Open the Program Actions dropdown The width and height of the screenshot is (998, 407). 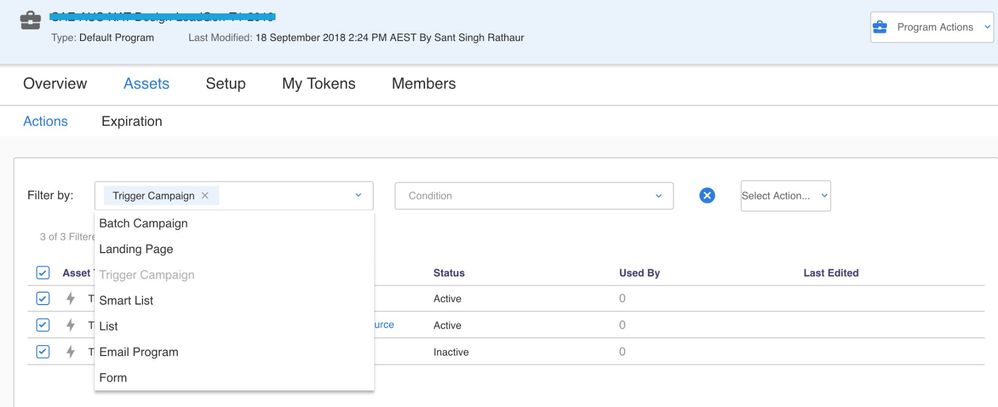[x=932, y=28]
